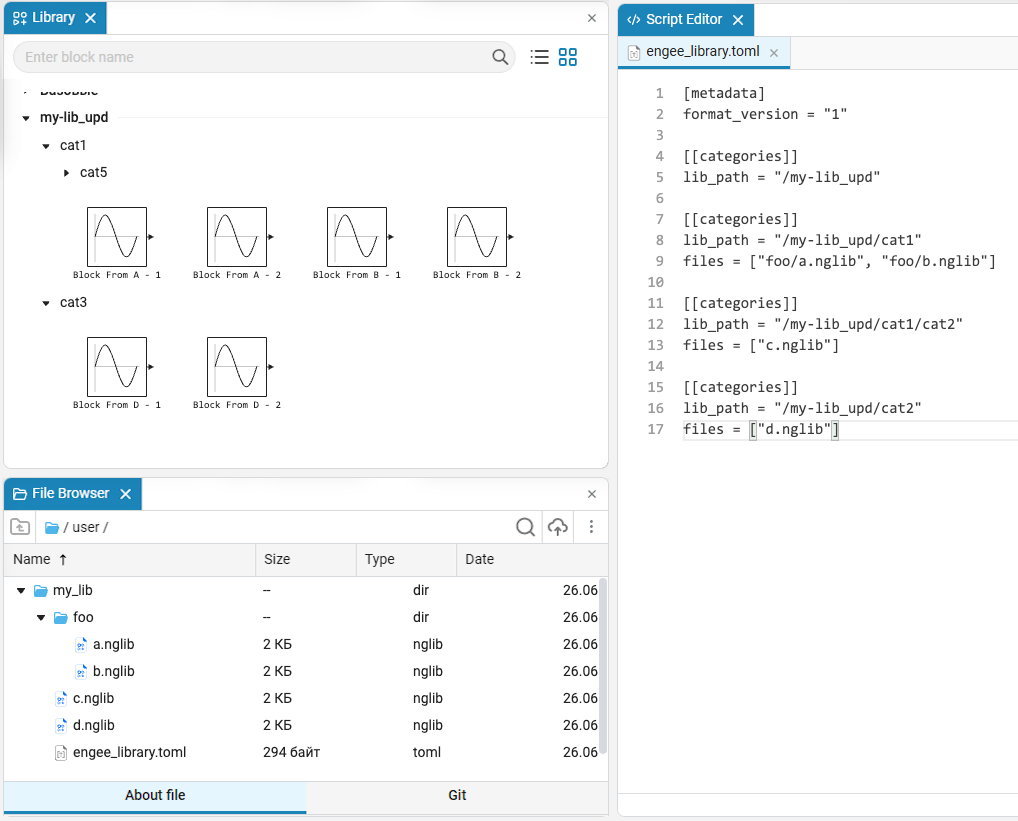Image resolution: width=1018 pixels, height=821 pixels.
Task: Select the Block From B - 1 thumbnail
Action: 357,237
